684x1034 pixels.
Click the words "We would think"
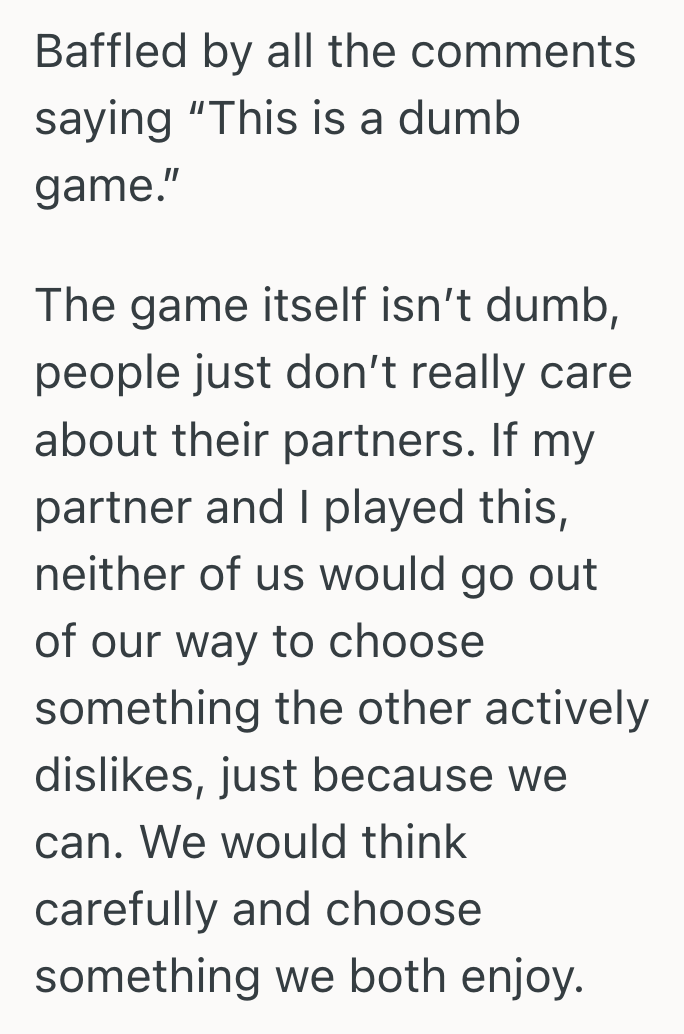tap(304, 843)
